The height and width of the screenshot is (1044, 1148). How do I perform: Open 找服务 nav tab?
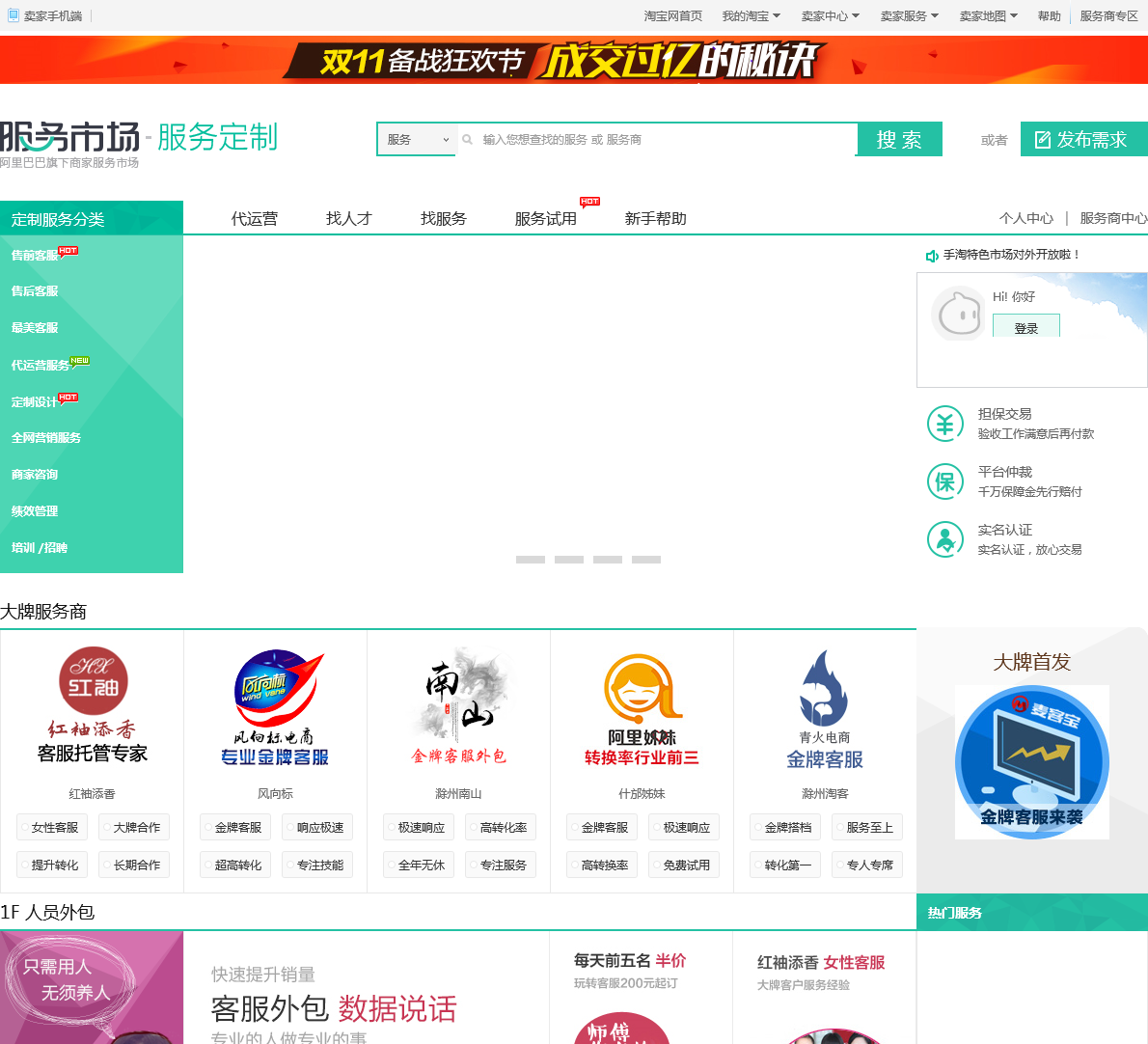click(x=444, y=219)
